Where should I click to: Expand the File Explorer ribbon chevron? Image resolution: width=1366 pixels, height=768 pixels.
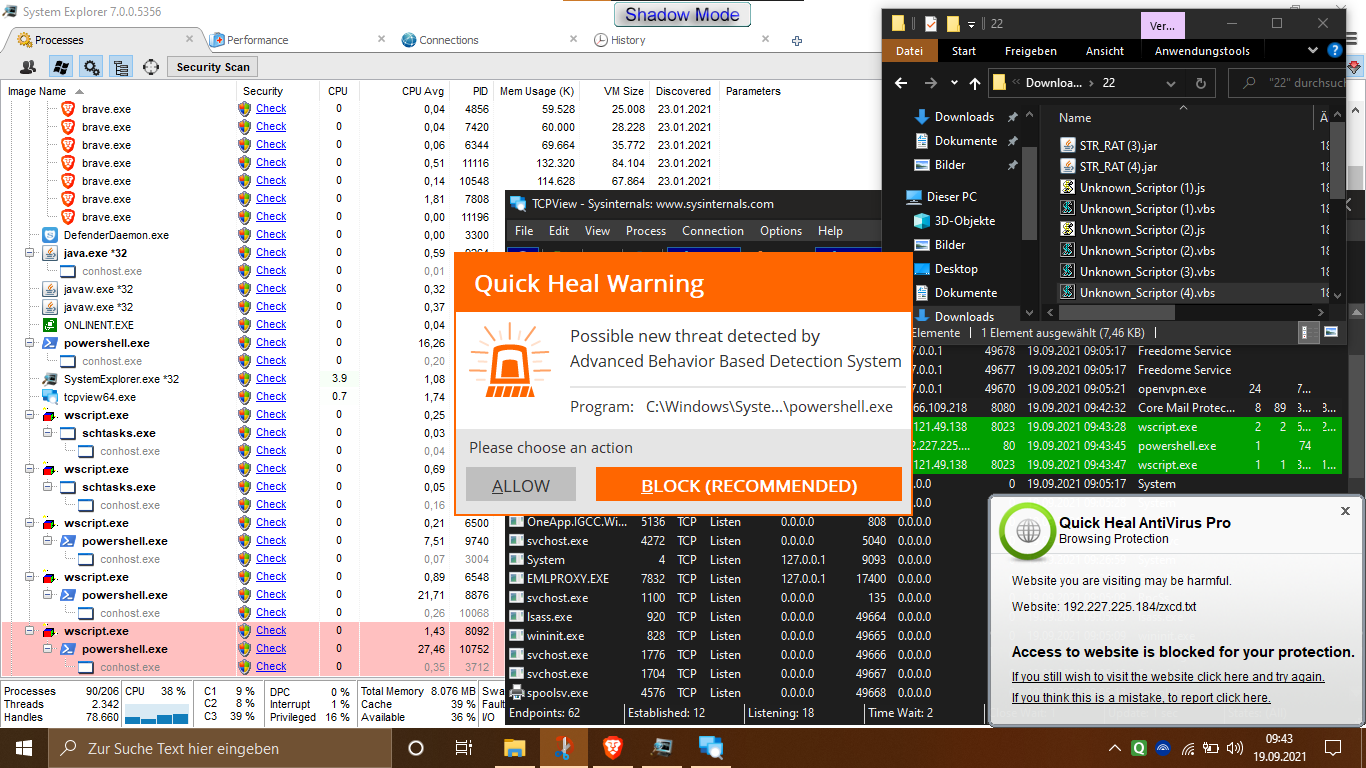1313,51
